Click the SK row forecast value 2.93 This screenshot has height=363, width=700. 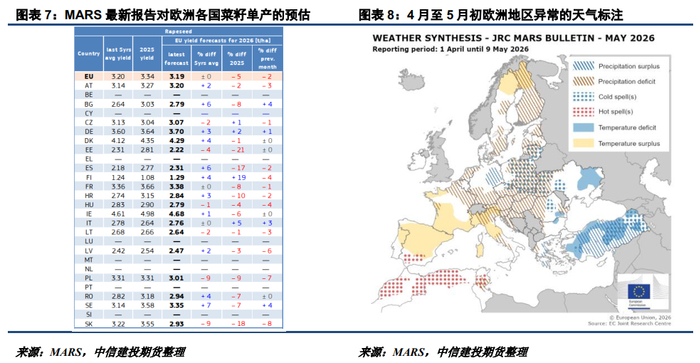point(177,324)
